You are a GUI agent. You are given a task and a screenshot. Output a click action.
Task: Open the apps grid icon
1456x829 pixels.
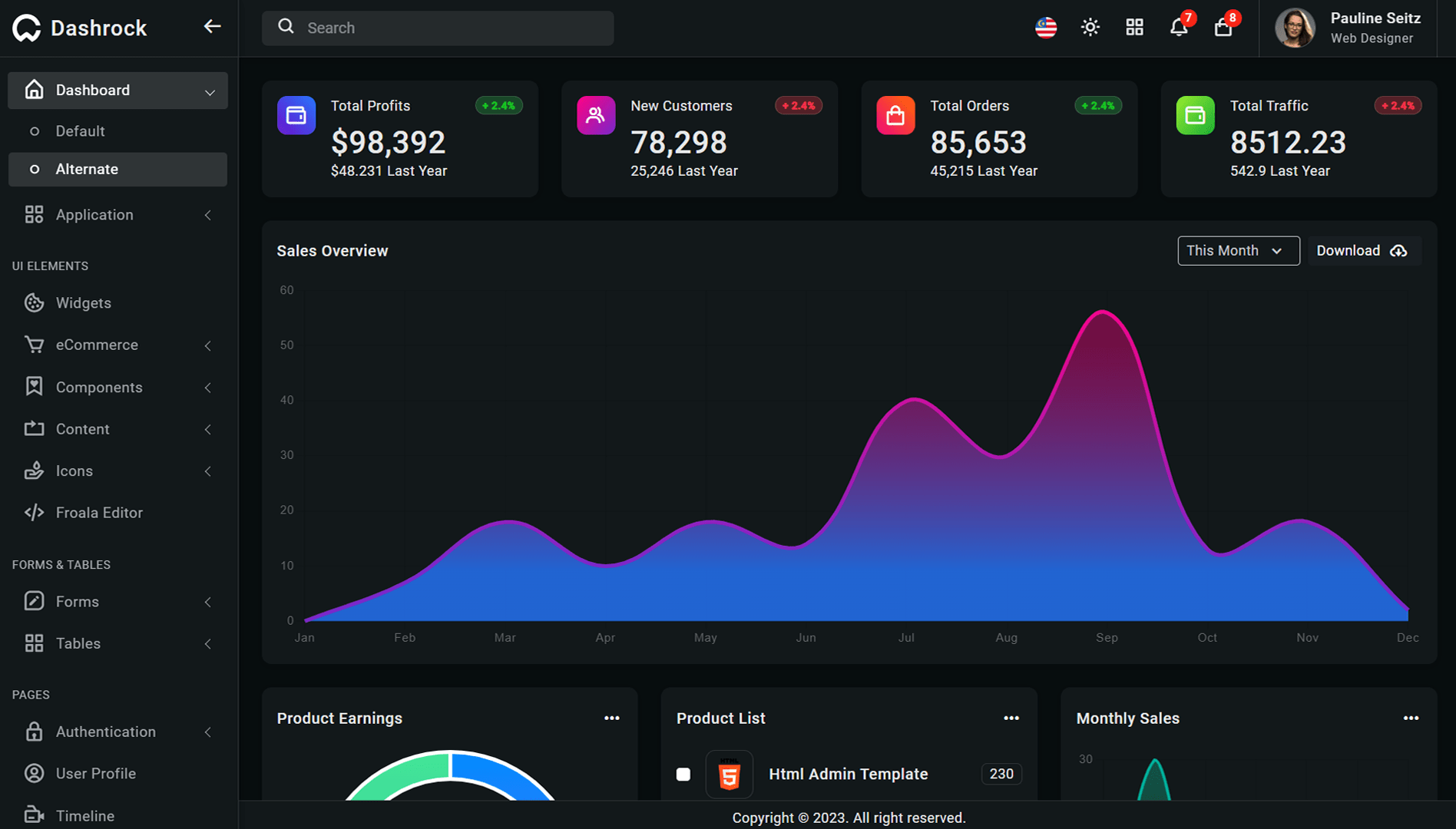pyautogui.click(x=1134, y=28)
